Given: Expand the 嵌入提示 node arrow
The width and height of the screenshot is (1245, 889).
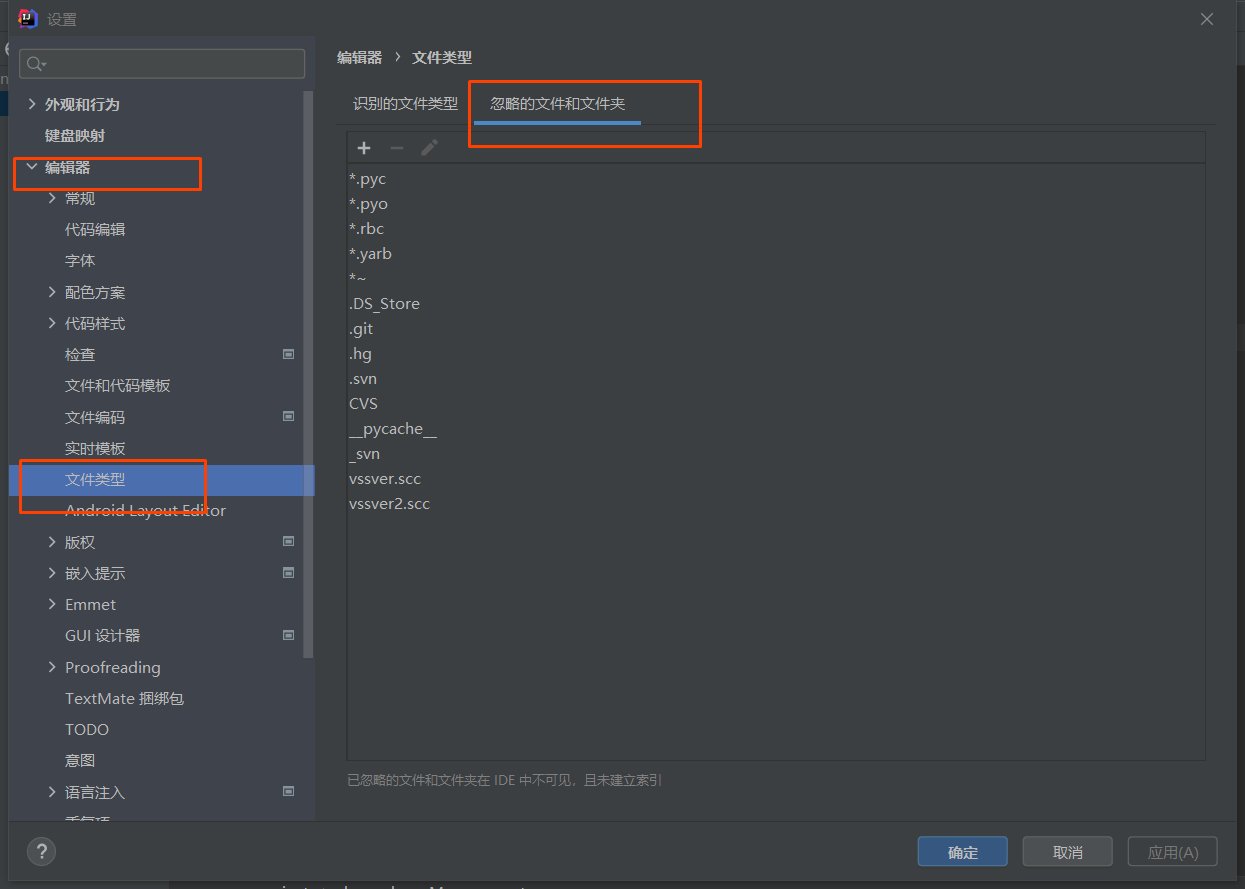Looking at the screenshot, I should pyautogui.click(x=52, y=573).
